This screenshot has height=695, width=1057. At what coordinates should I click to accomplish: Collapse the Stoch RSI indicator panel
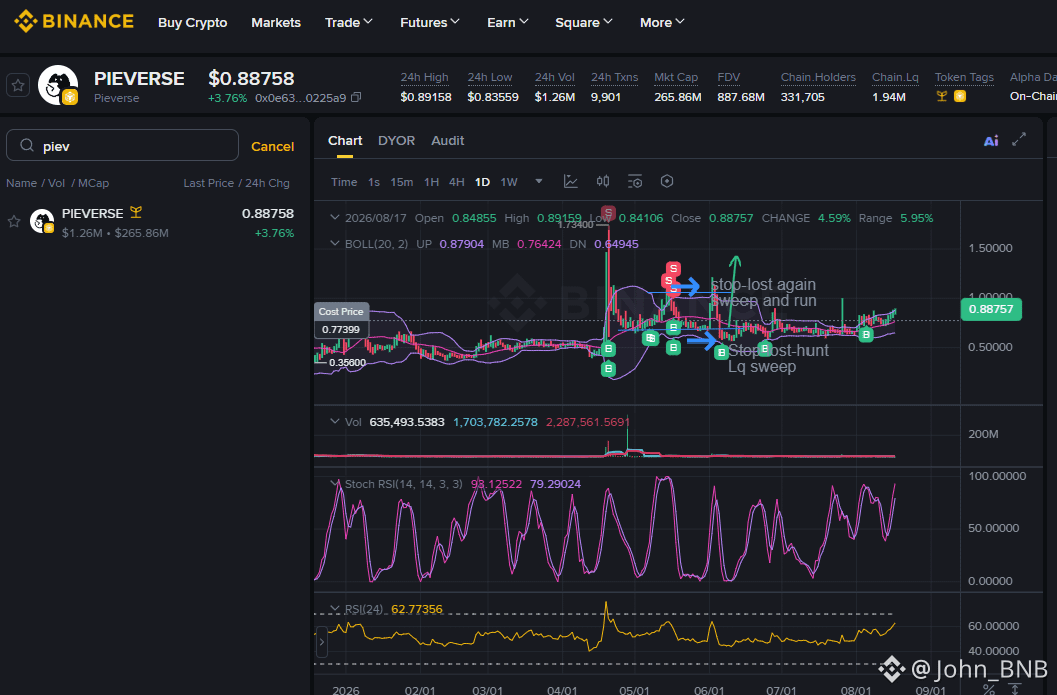click(334, 483)
